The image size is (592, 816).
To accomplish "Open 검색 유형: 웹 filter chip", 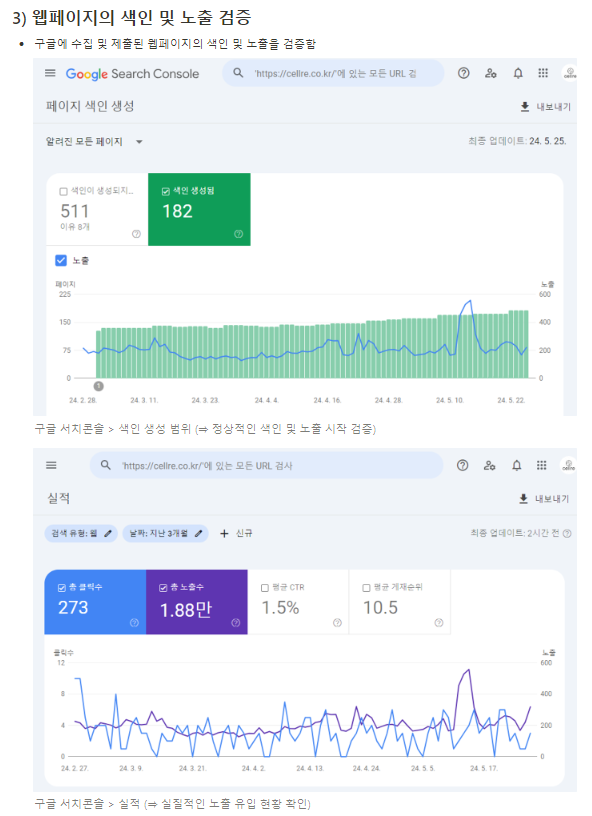I will 81,533.
